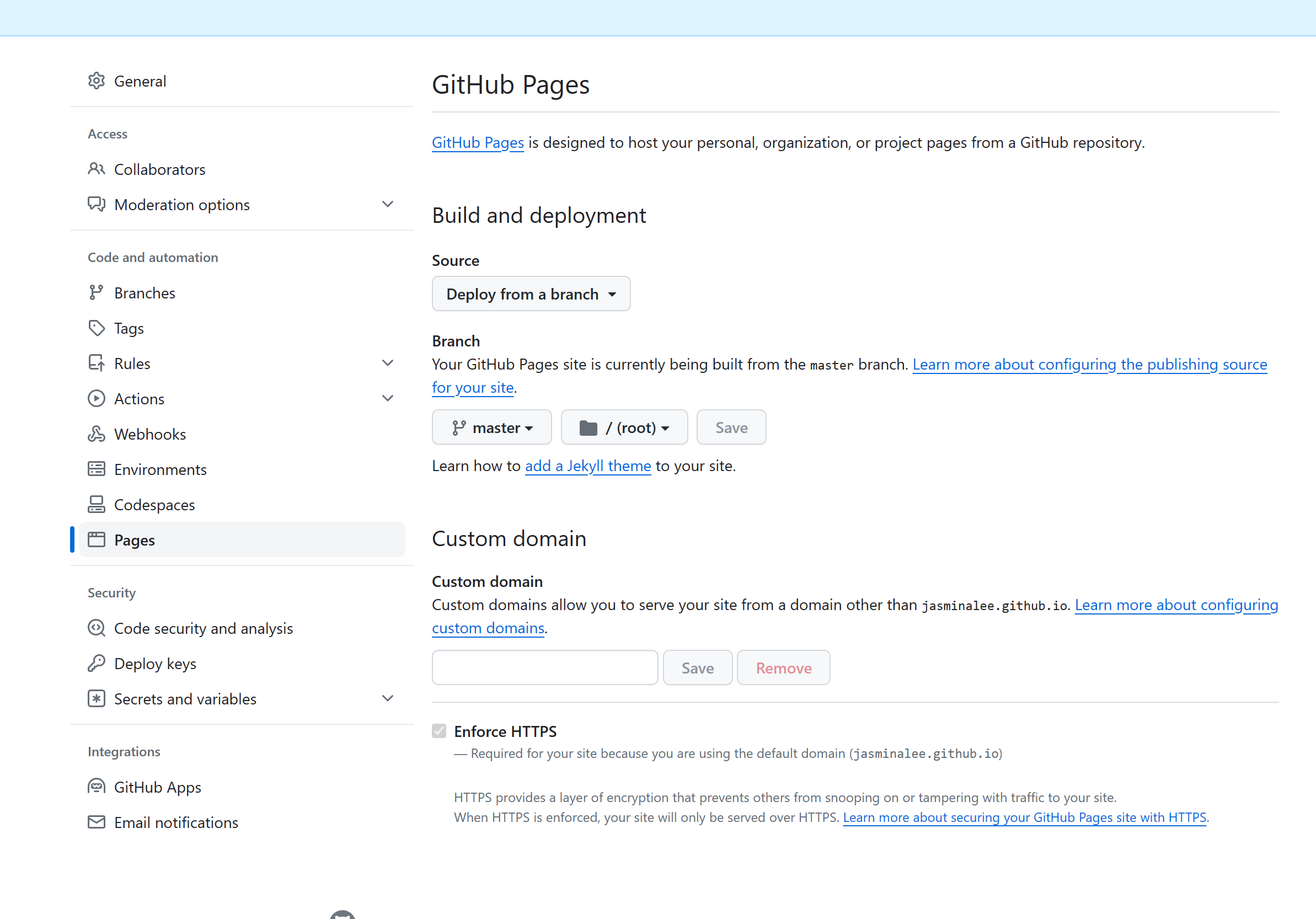The width and height of the screenshot is (1316, 919).
Task: Open the Deploy from a branch dropdown
Action: tap(531, 294)
